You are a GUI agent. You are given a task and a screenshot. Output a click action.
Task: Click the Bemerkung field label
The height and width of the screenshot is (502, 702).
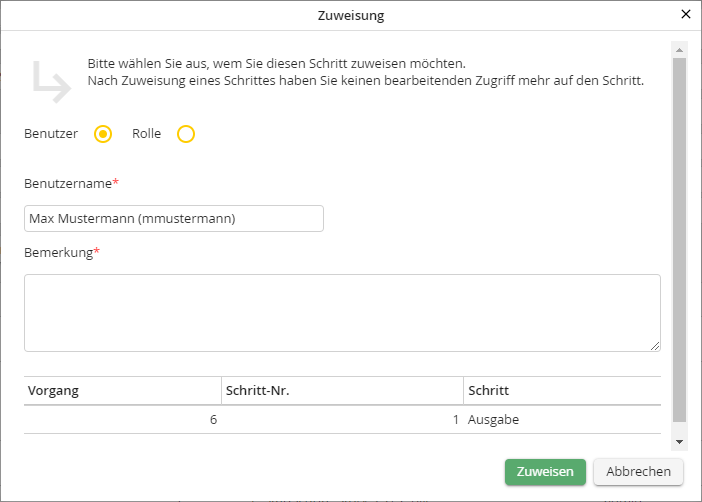coord(58,253)
